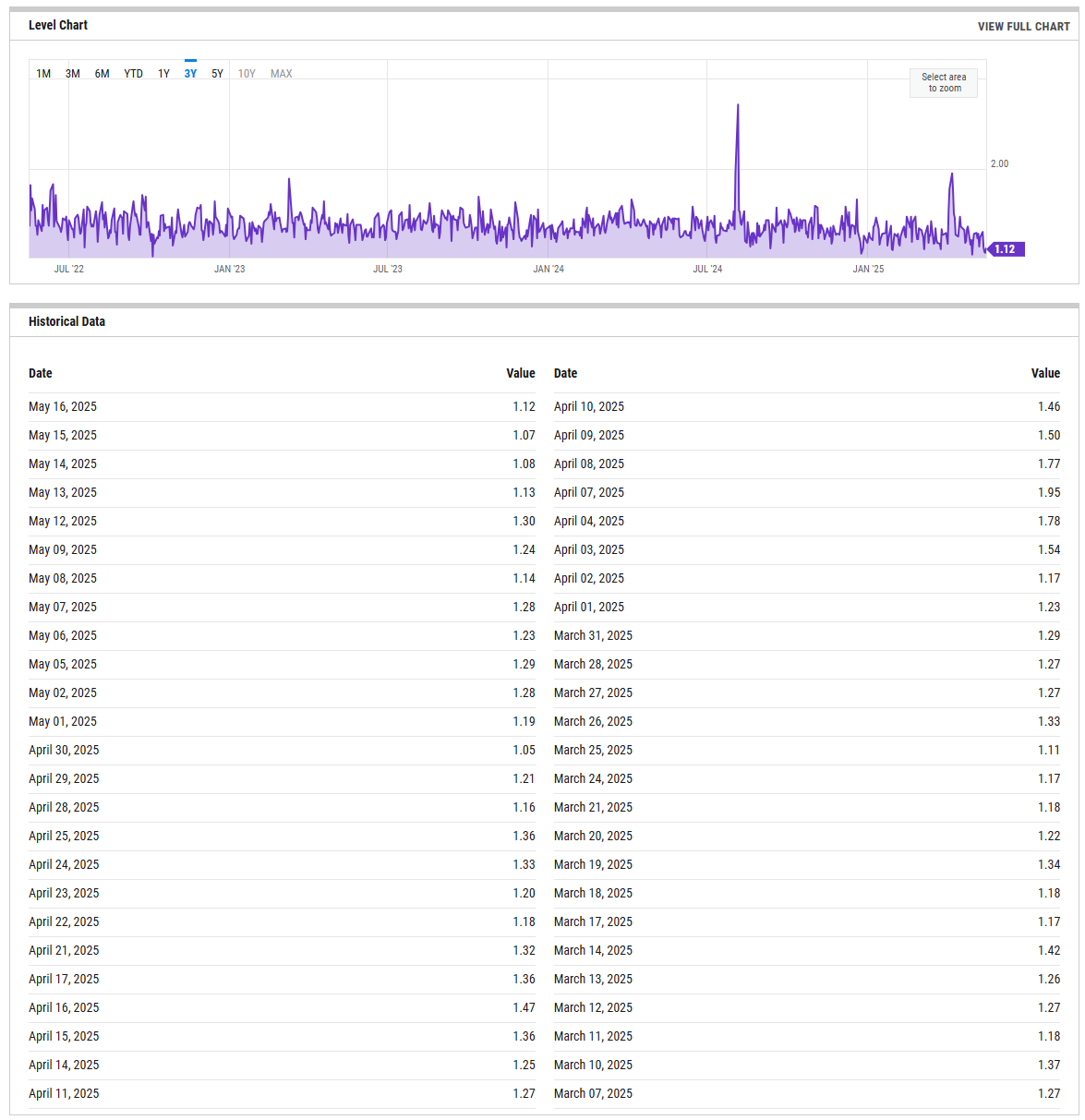This screenshot has height=1120, width=1085.
Task: Click the JUL '22 axis label
Action: (x=68, y=270)
